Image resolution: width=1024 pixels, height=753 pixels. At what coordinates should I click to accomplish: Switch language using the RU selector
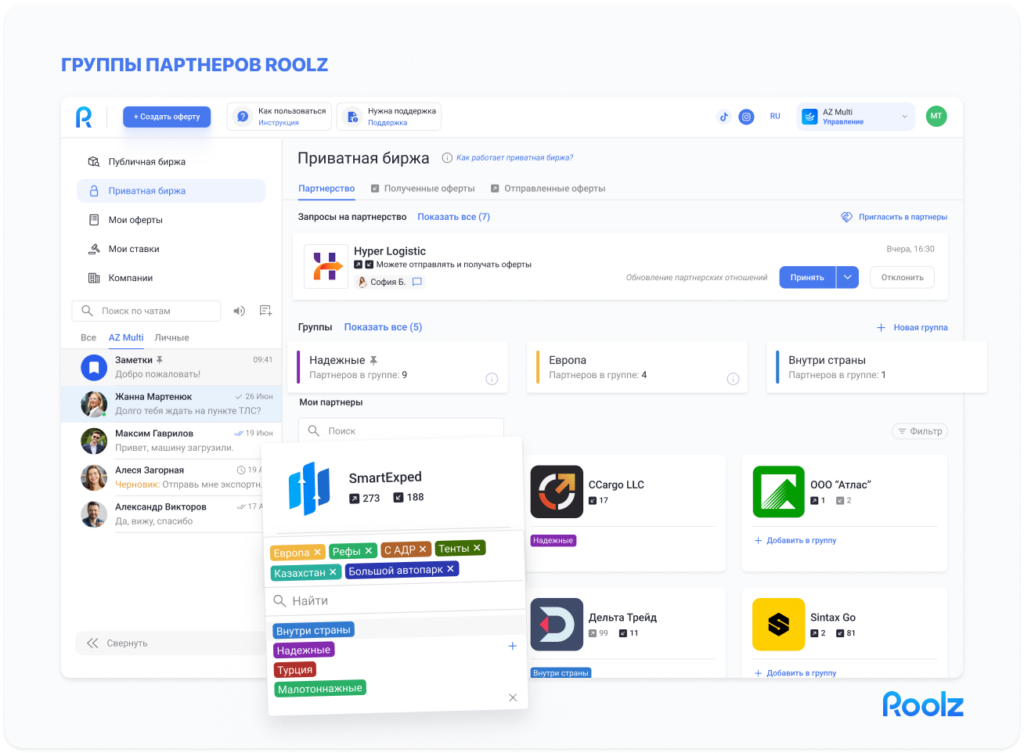tap(775, 116)
